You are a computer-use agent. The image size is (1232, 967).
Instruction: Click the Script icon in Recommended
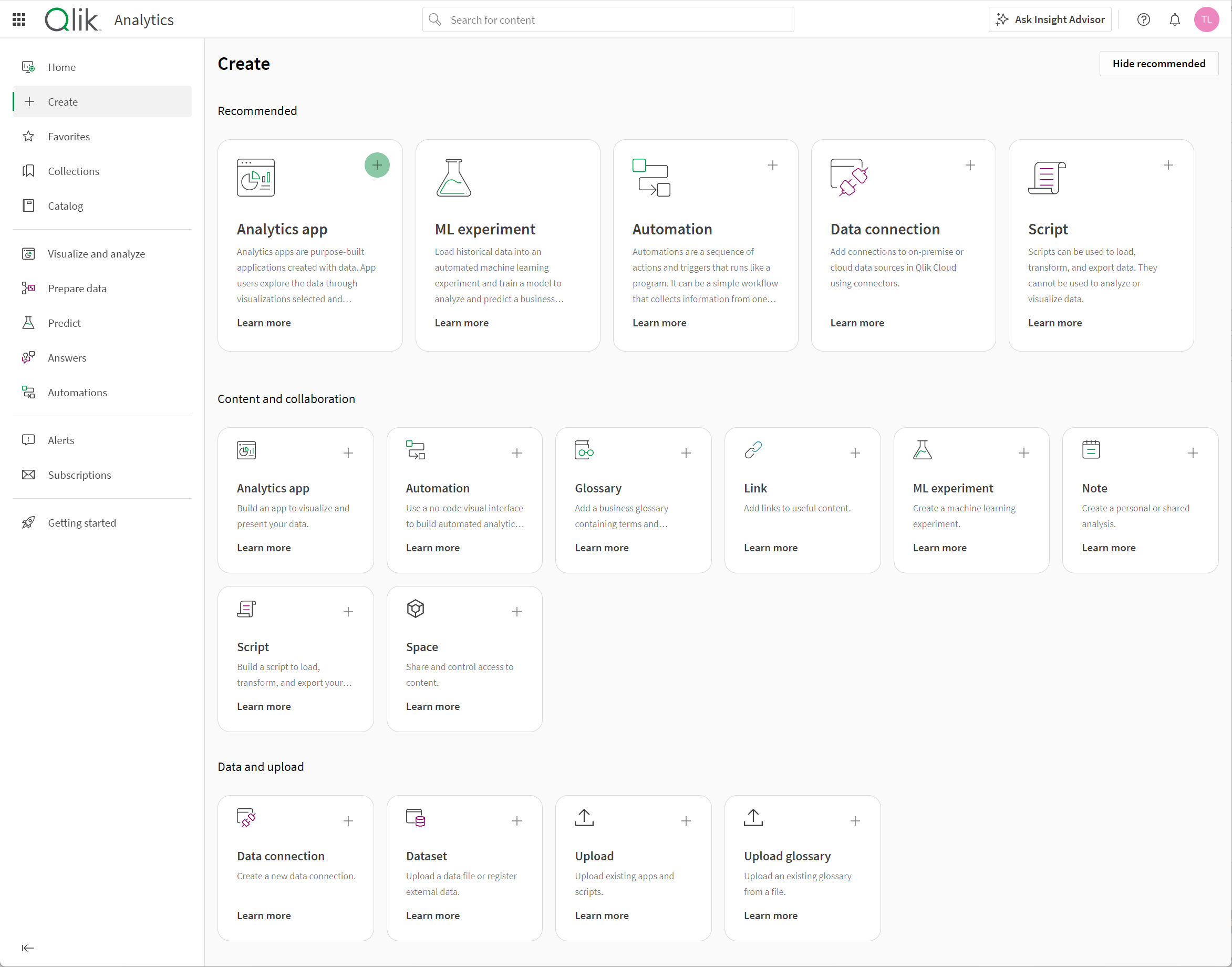coord(1047,178)
